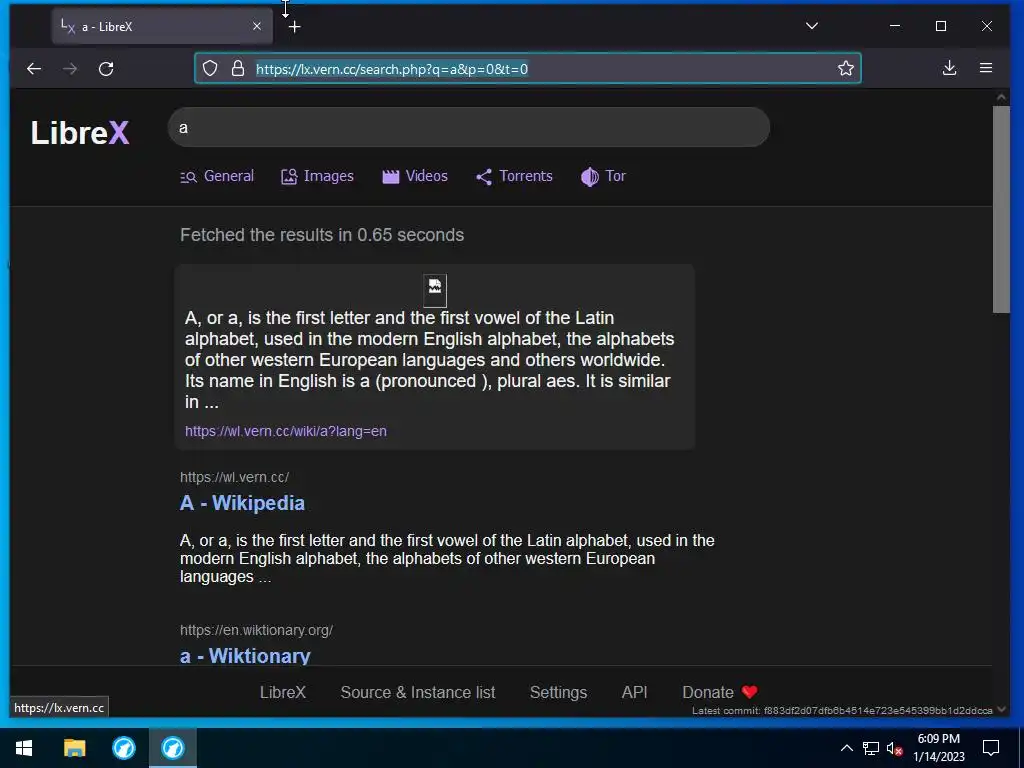
Task: Open the Windows Start menu
Action: [x=24, y=748]
